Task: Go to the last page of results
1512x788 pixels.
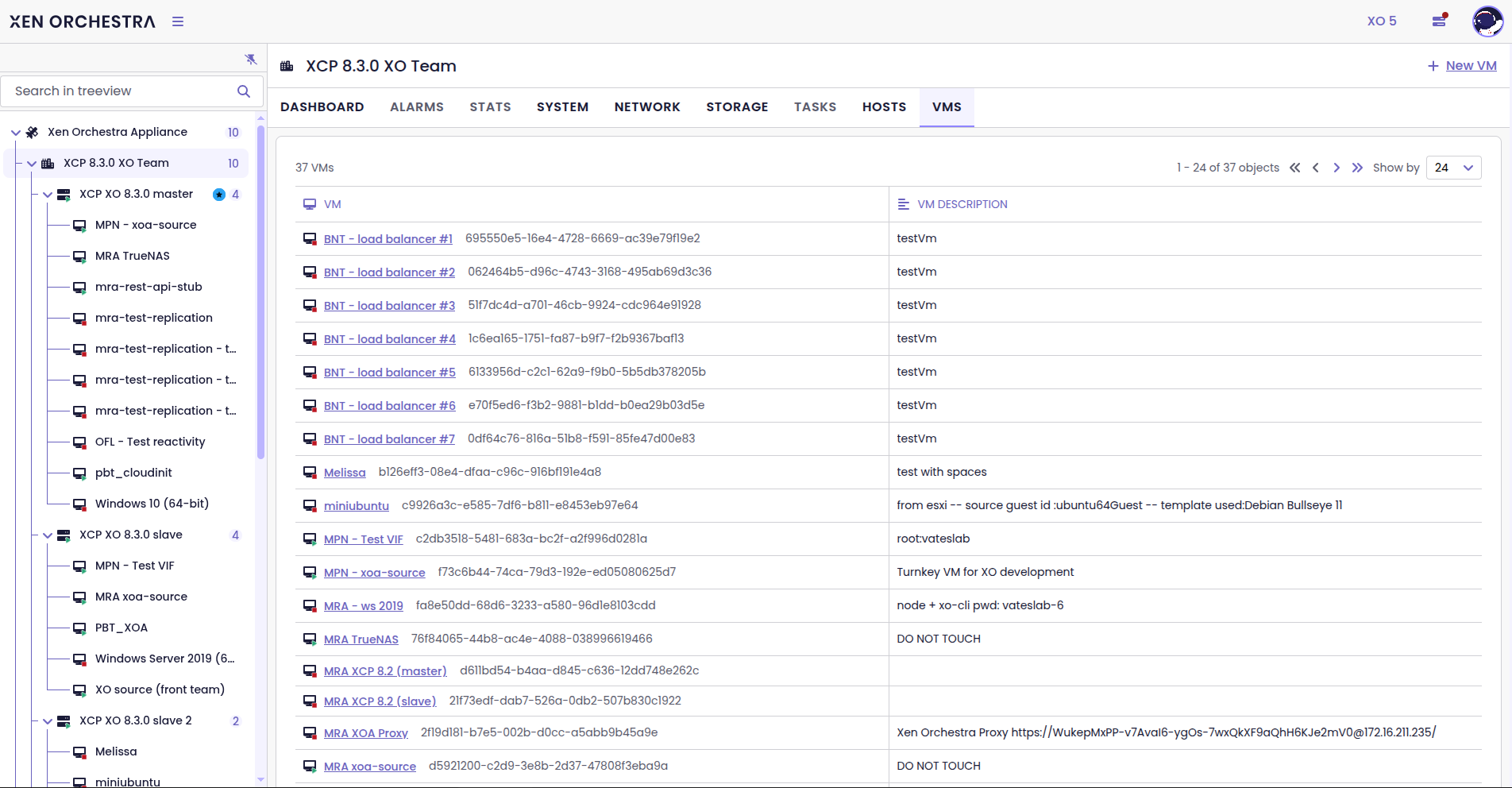Action: pos(1357,168)
